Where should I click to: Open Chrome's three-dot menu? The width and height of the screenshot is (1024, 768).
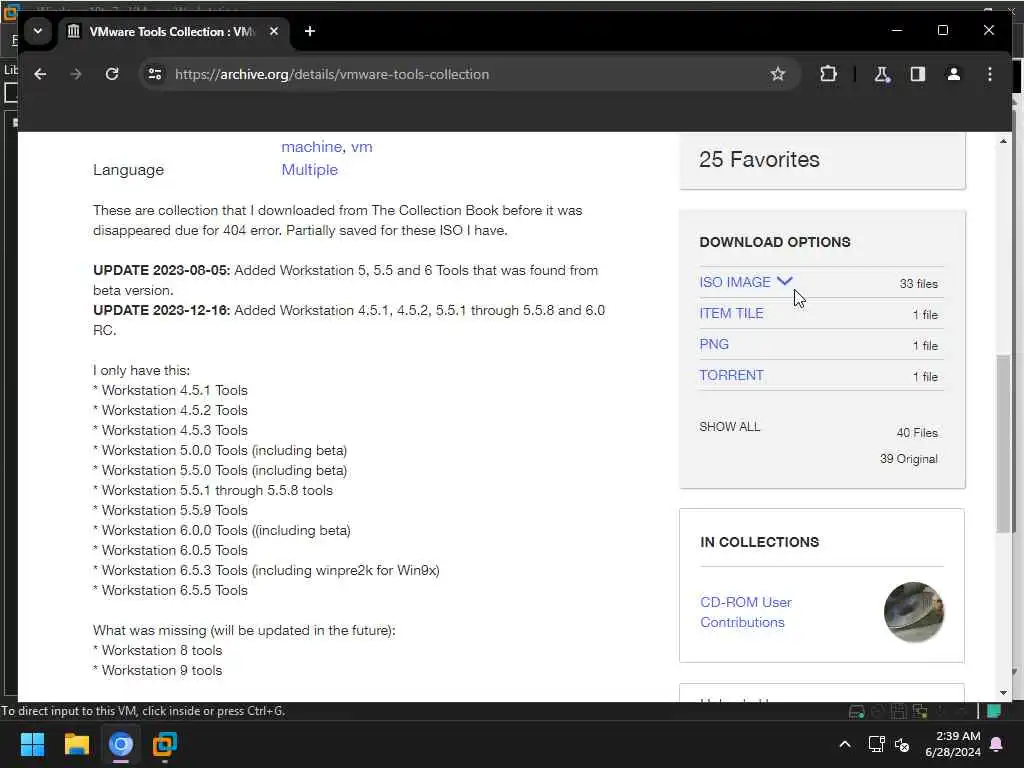(x=990, y=74)
